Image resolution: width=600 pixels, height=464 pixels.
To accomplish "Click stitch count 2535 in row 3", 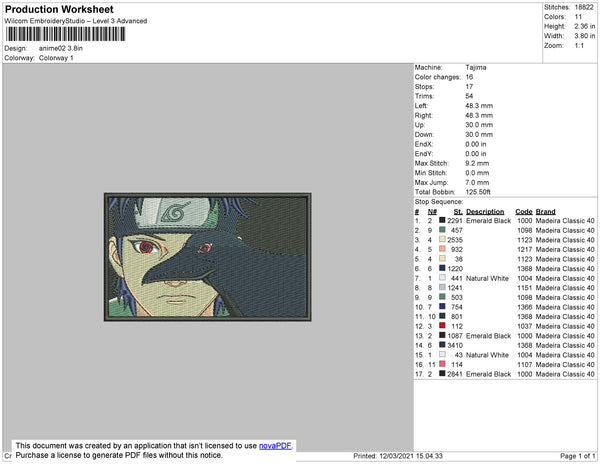I will point(455,240).
